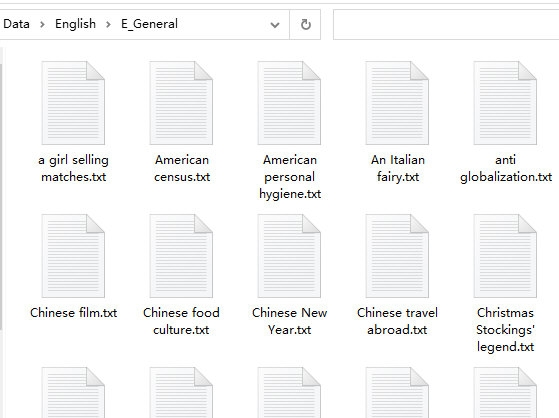This screenshot has width=559, height=418.
Task: Select the 'Chinese film.txt' file icon
Action: click(73, 256)
